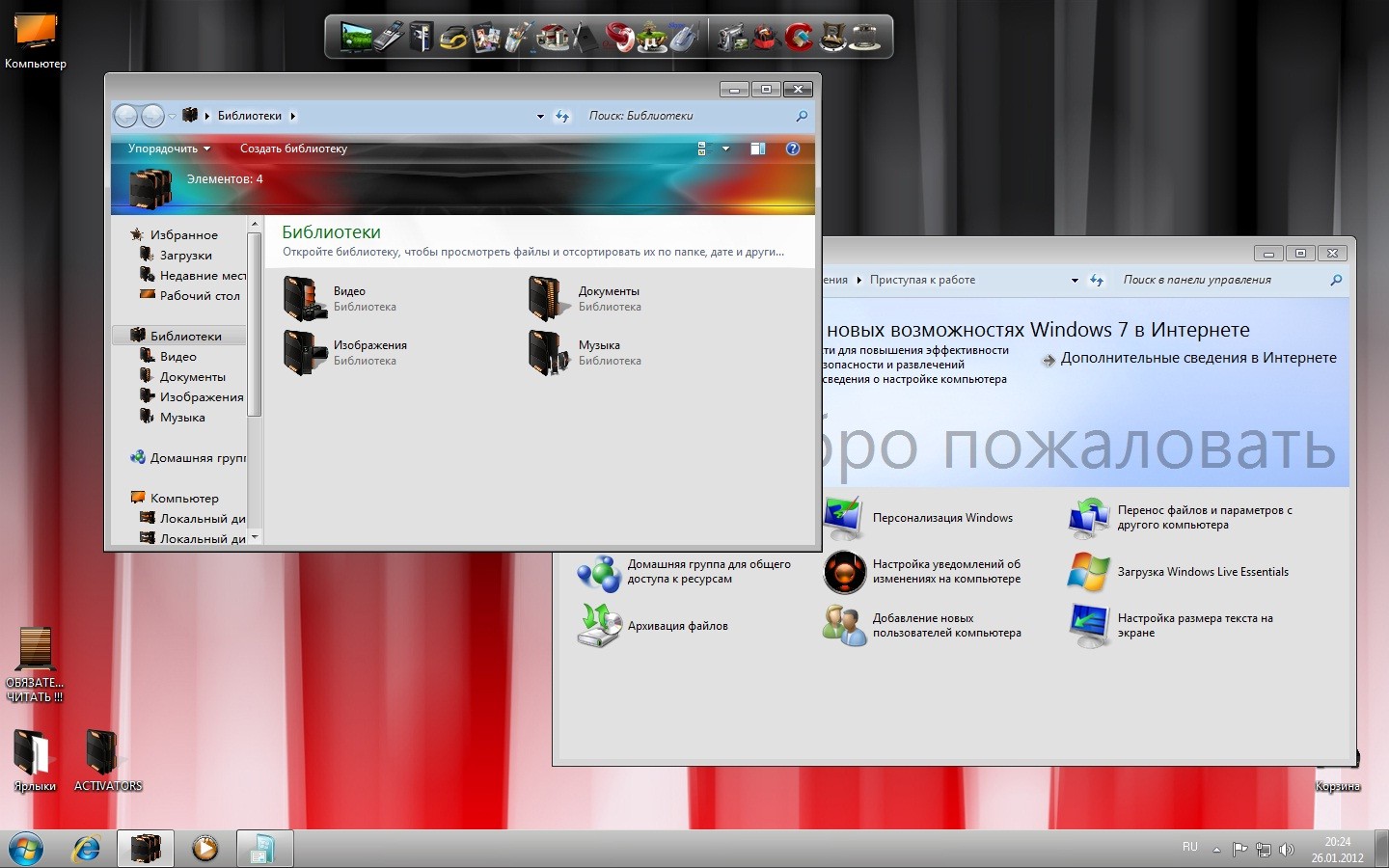This screenshot has width=1389, height=868.
Task: Click the Архивация файлов icon
Action: (x=599, y=625)
